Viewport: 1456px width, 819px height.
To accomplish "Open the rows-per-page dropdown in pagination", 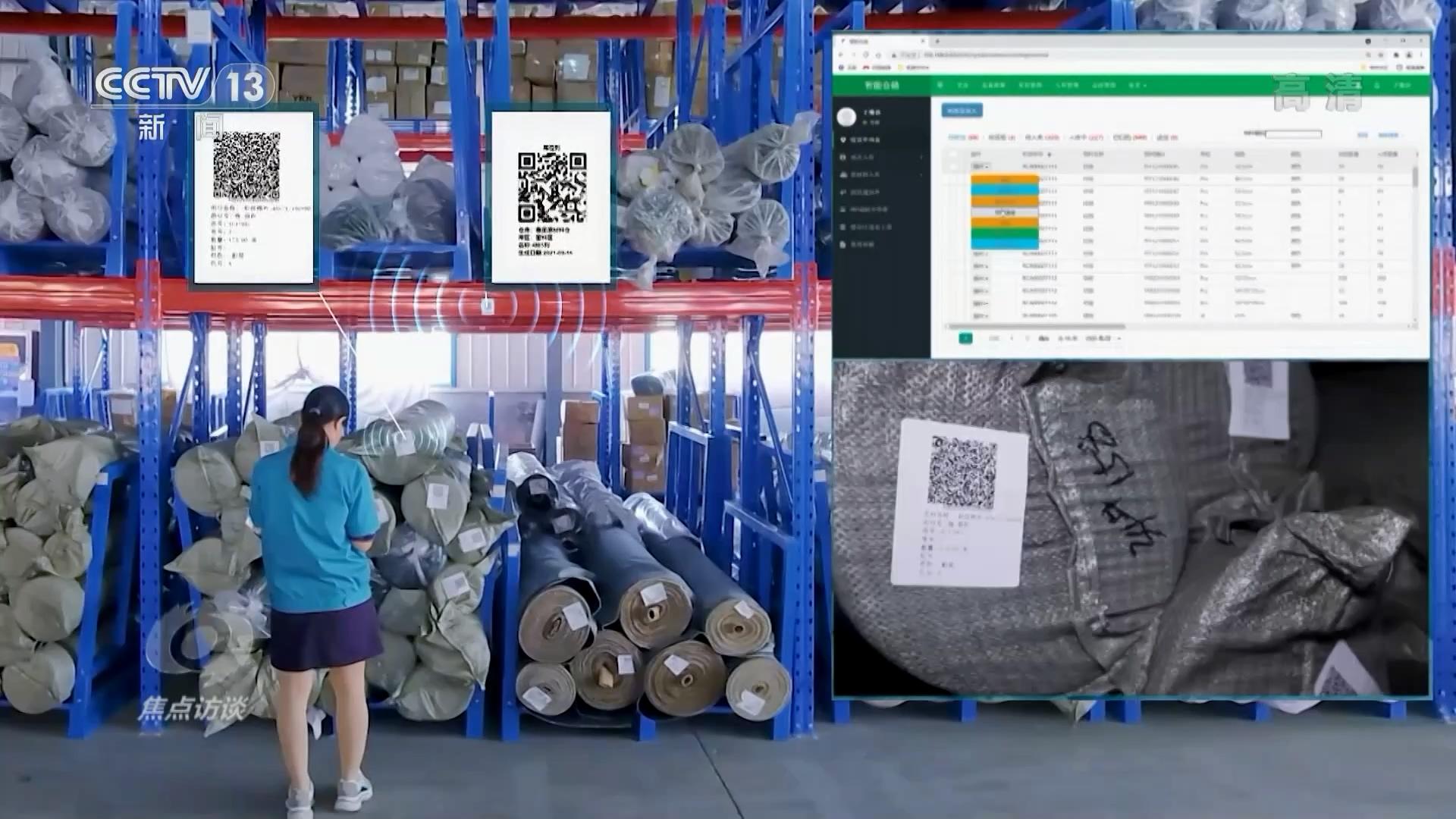I will (x=1103, y=338).
